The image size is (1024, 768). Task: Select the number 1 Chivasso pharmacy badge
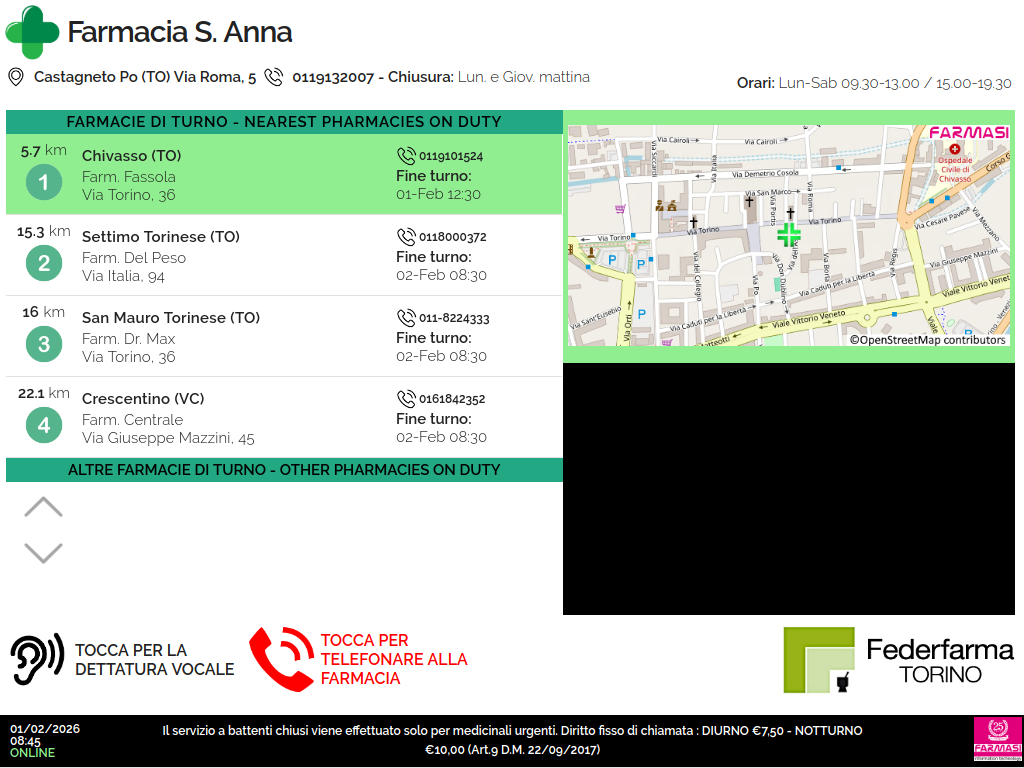(x=43, y=182)
